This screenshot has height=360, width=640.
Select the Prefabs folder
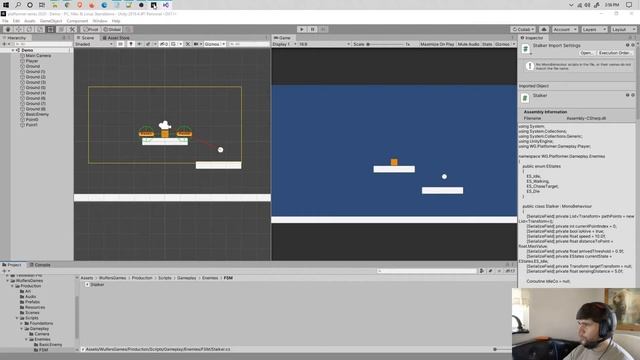click(32, 302)
